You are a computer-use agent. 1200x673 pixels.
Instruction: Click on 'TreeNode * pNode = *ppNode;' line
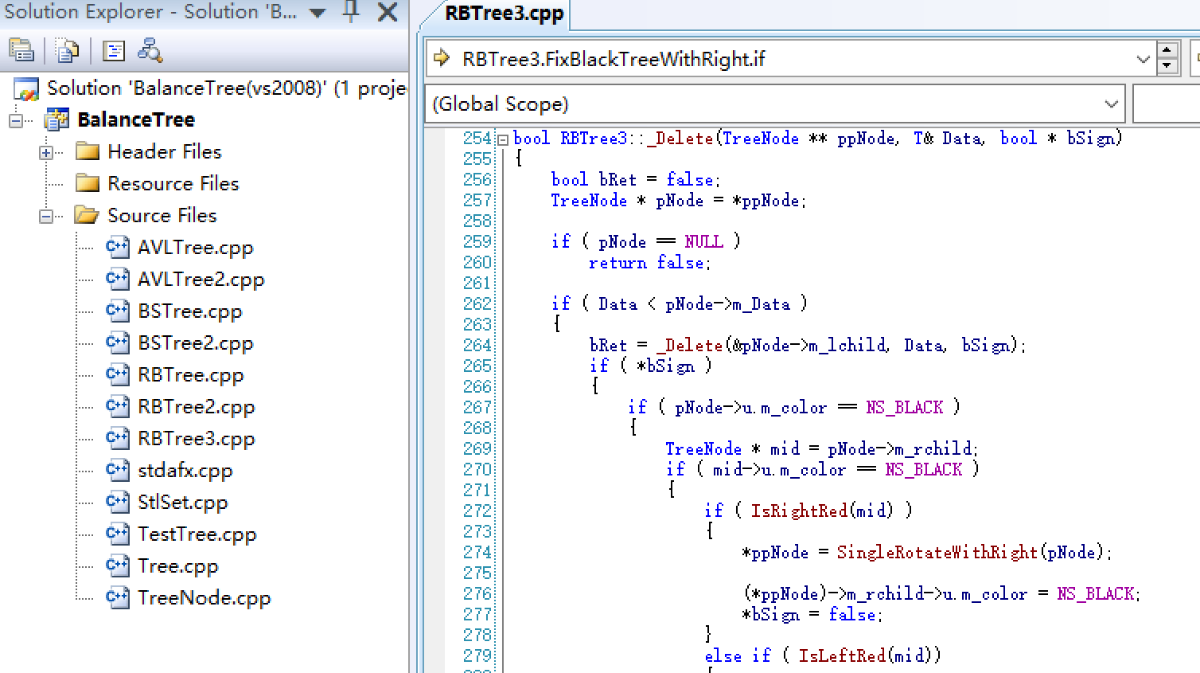pos(678,201)
